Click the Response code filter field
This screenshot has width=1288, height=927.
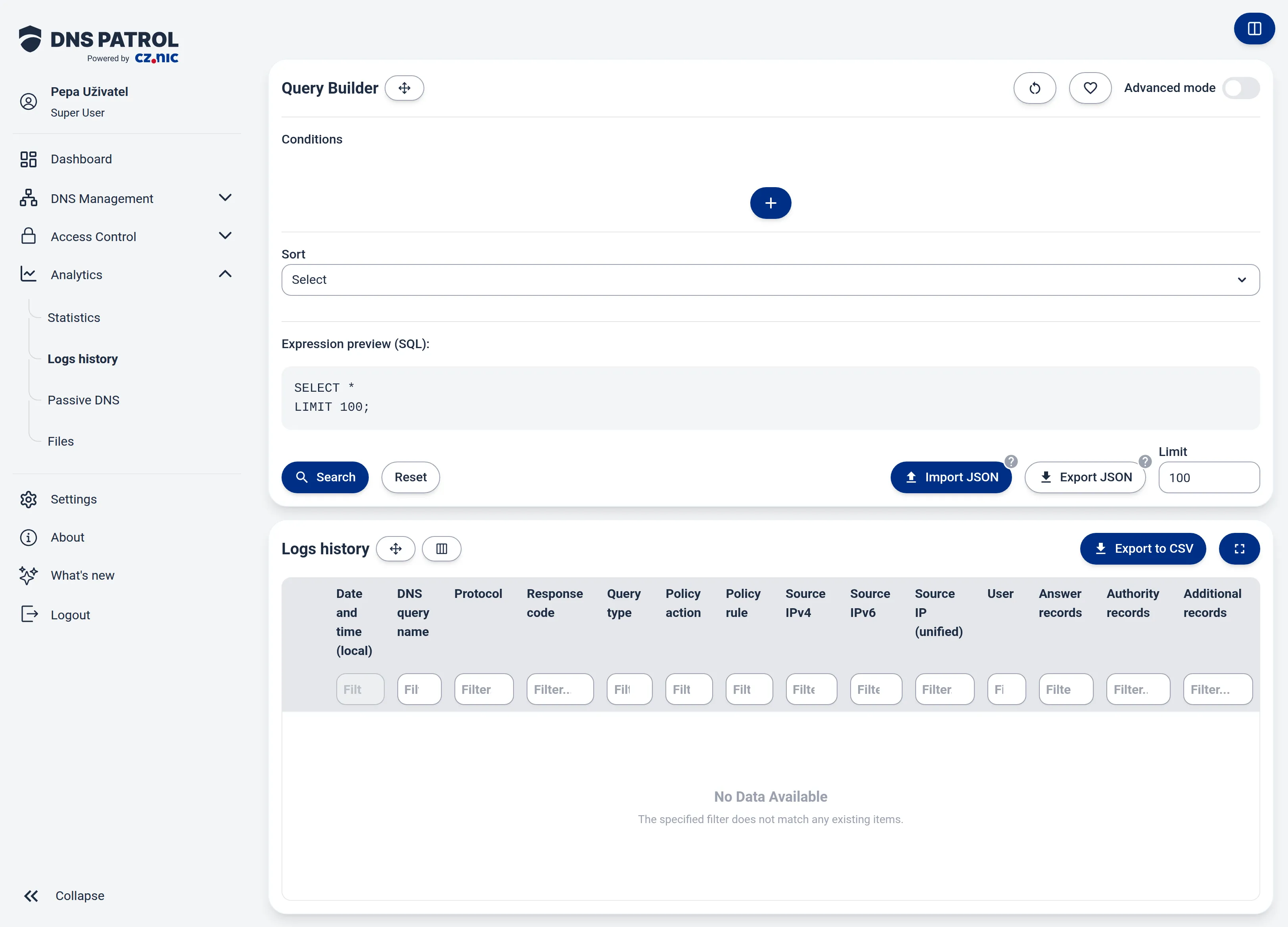(560, 689)
